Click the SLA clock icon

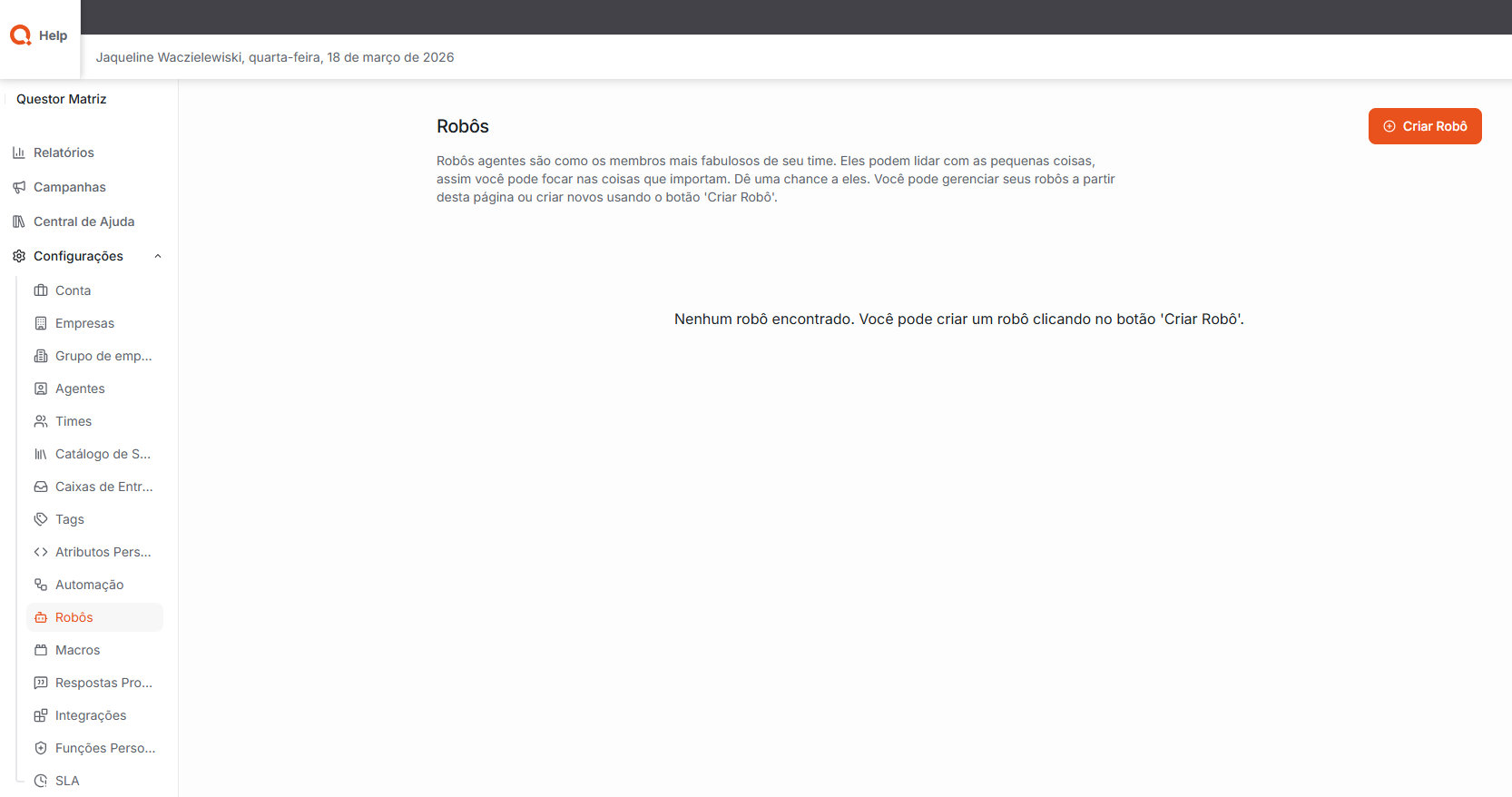41,781
